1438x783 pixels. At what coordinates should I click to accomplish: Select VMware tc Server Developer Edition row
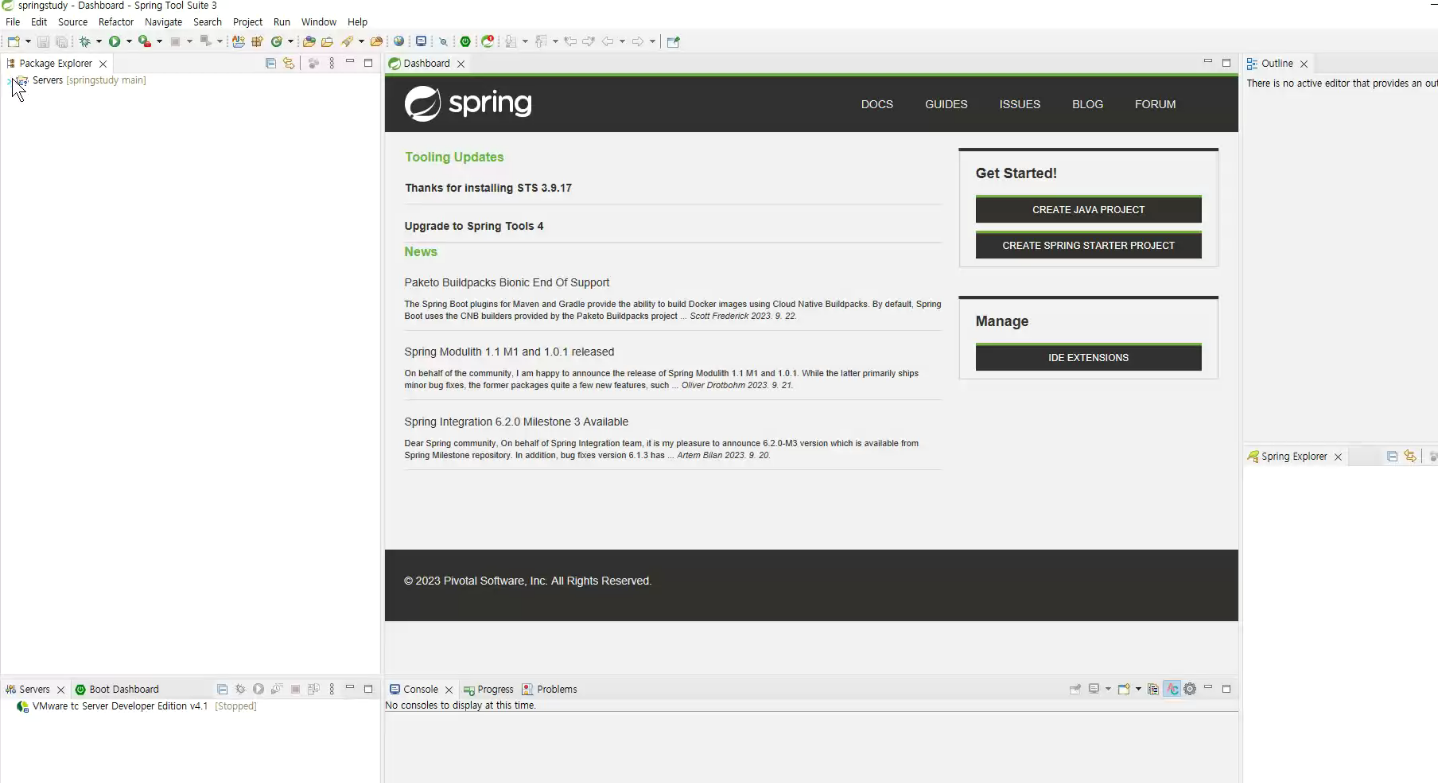tap(137, 706)
